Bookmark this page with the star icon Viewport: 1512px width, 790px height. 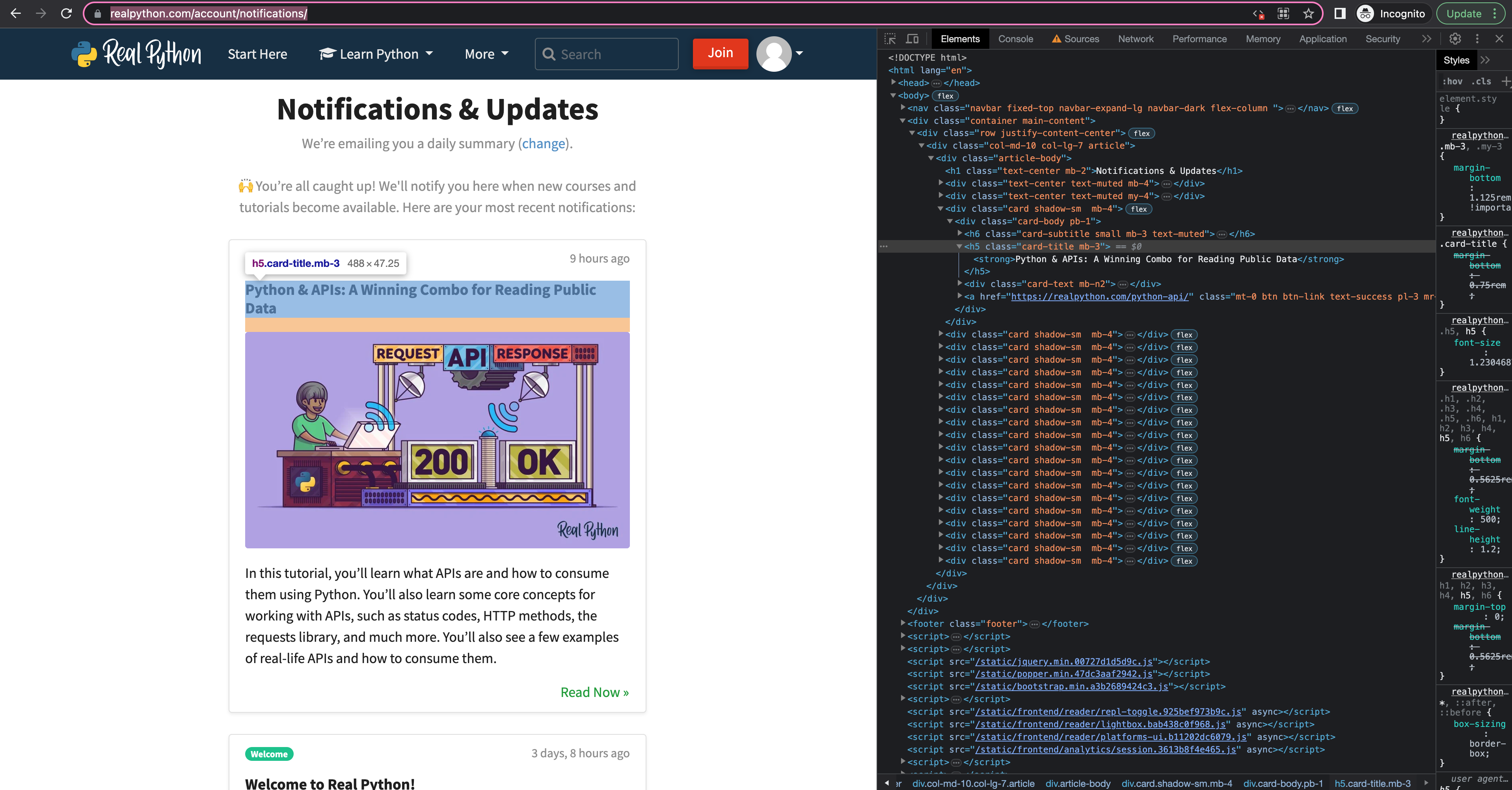coord(1308,13)
